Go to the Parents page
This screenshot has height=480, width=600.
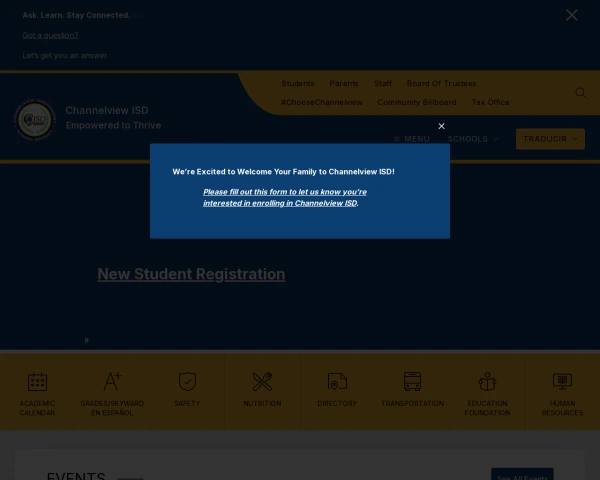click(344, 83)
